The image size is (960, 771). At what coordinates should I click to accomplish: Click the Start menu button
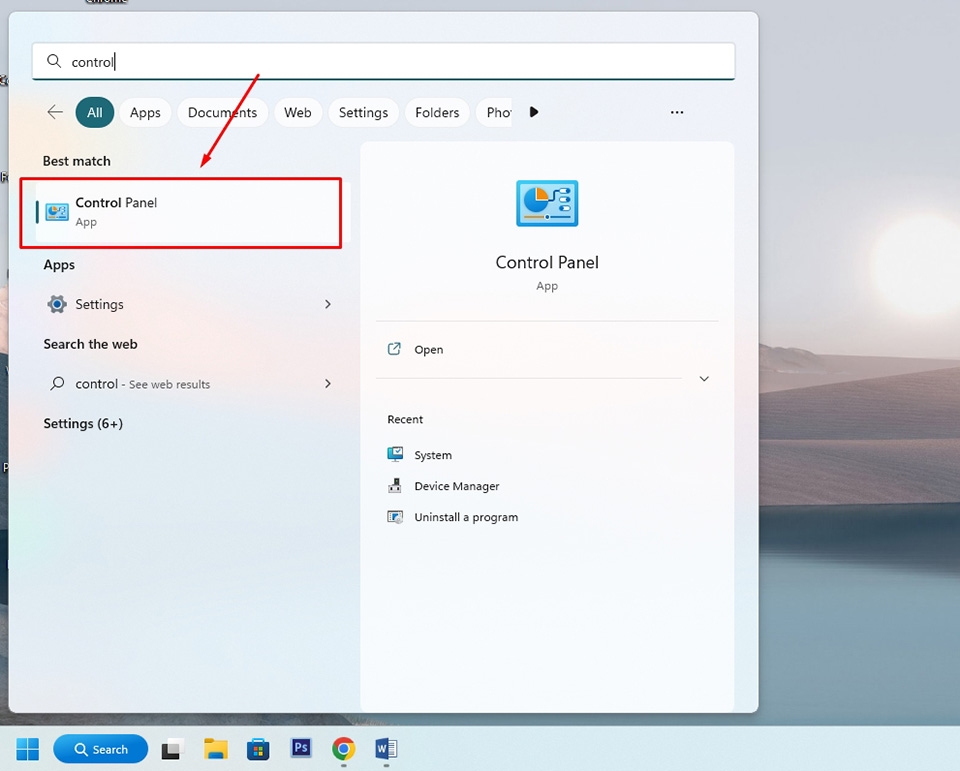pyautogui.click(x=27, y=748)
